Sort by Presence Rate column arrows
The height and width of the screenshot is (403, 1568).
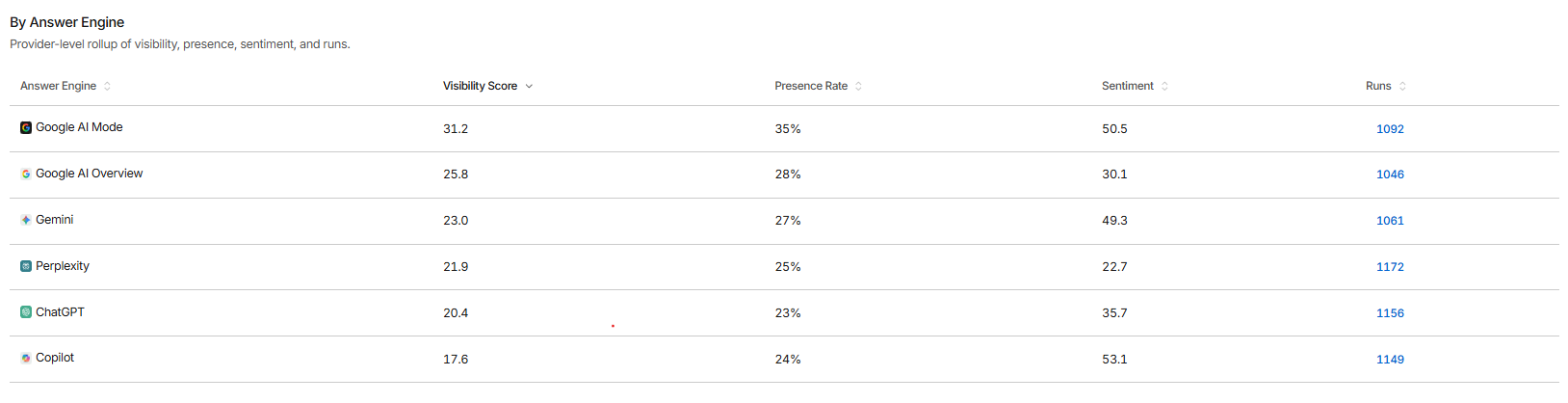tap(858, 86)
